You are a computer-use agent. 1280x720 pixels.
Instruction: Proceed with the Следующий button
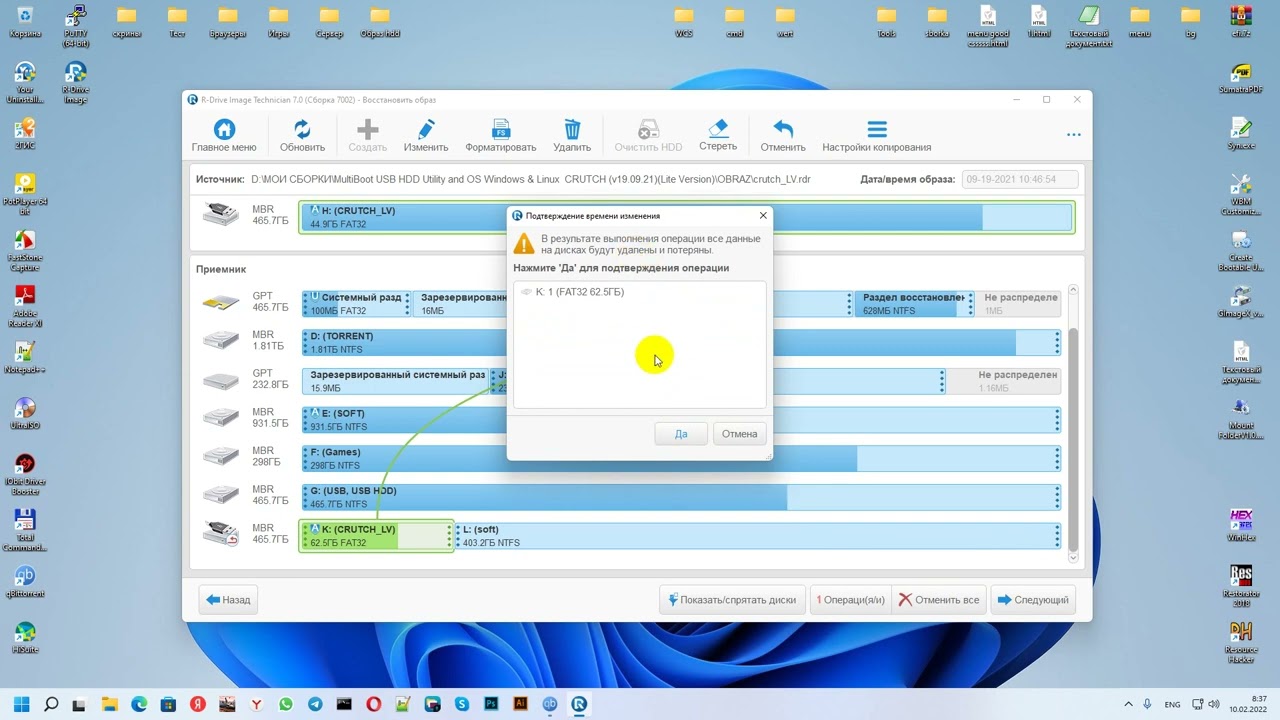point(1033,600)
